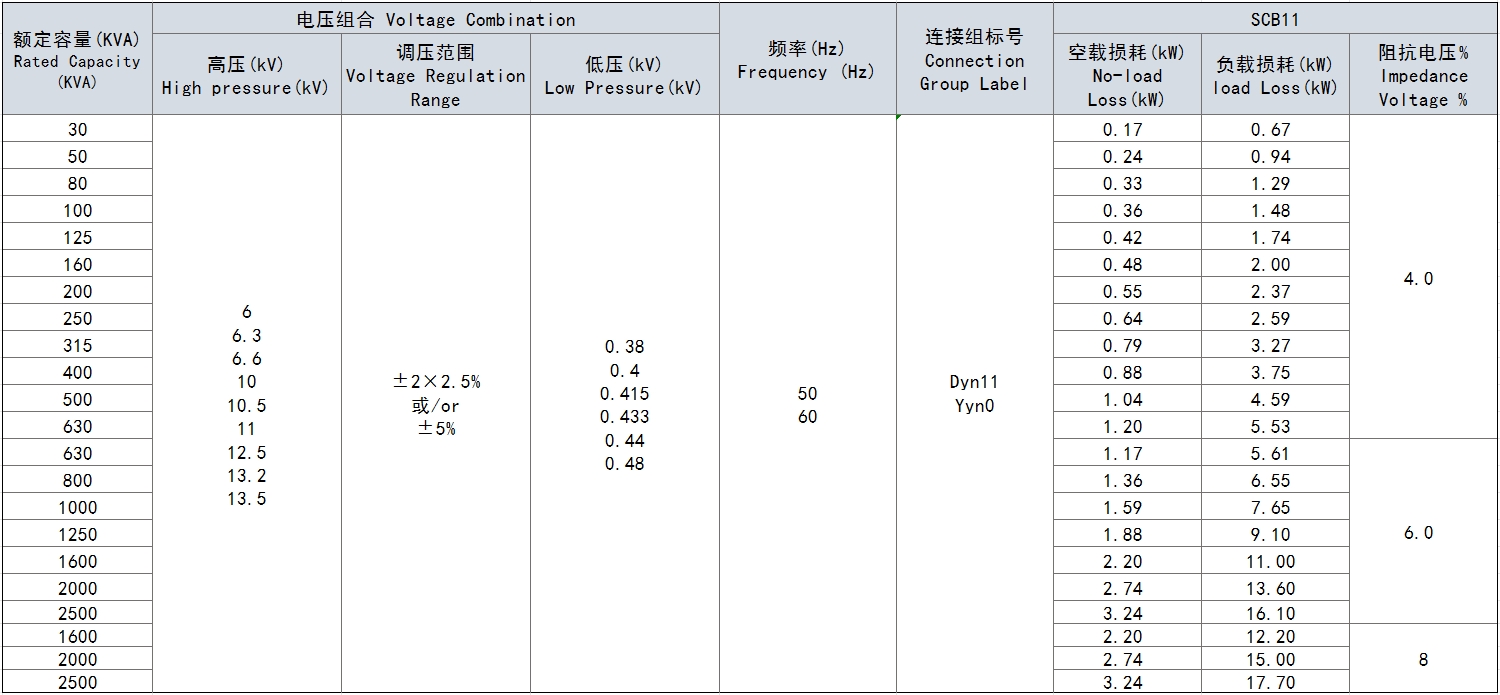
Task: Select the Voltage Regulation Range header
Action: (x=435, y=76)
